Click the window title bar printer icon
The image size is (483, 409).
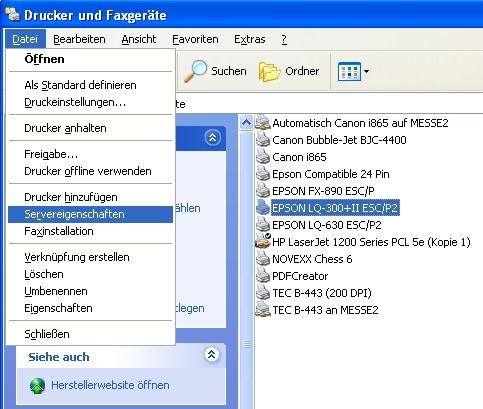pyautogui.click(x=12, y=14)
